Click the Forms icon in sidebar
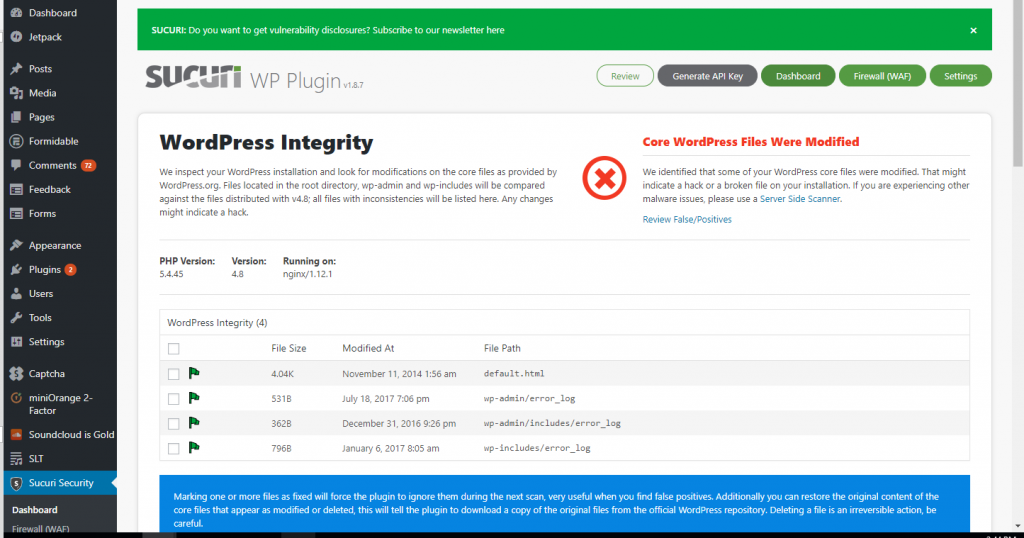 pos(16,214)
